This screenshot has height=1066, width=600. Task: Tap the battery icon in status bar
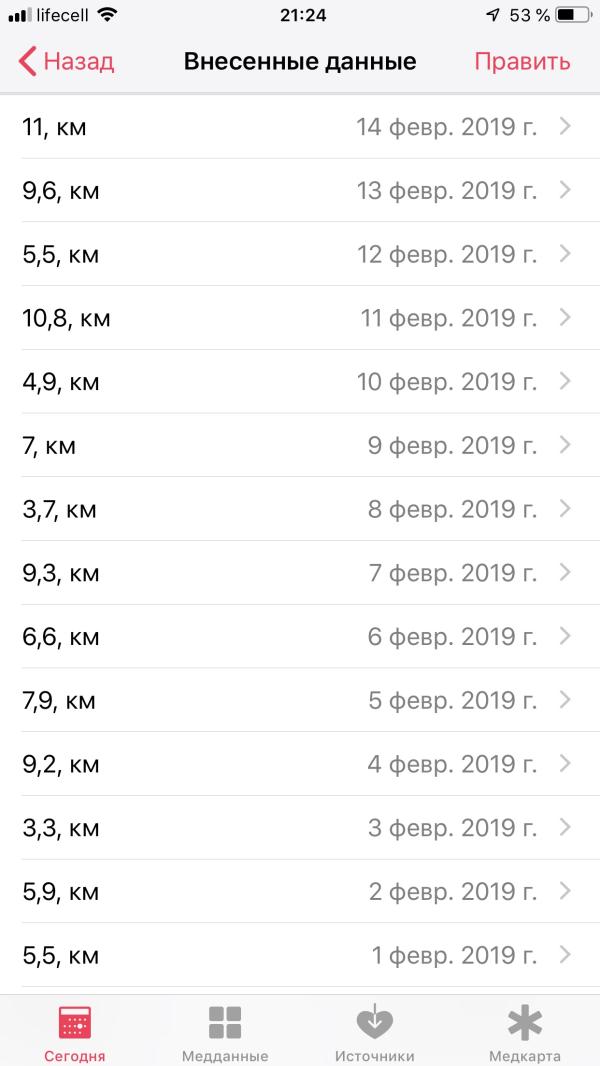[x=573, y=15]
